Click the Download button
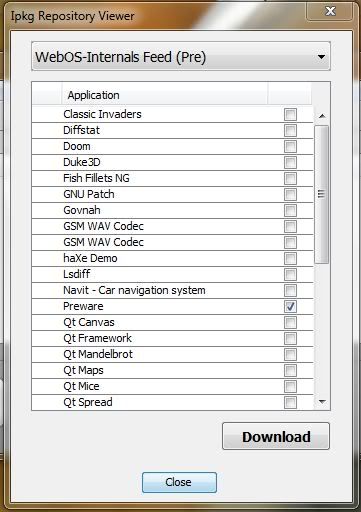The width and height of the screenshot is (361, 512). pos(276,436)
